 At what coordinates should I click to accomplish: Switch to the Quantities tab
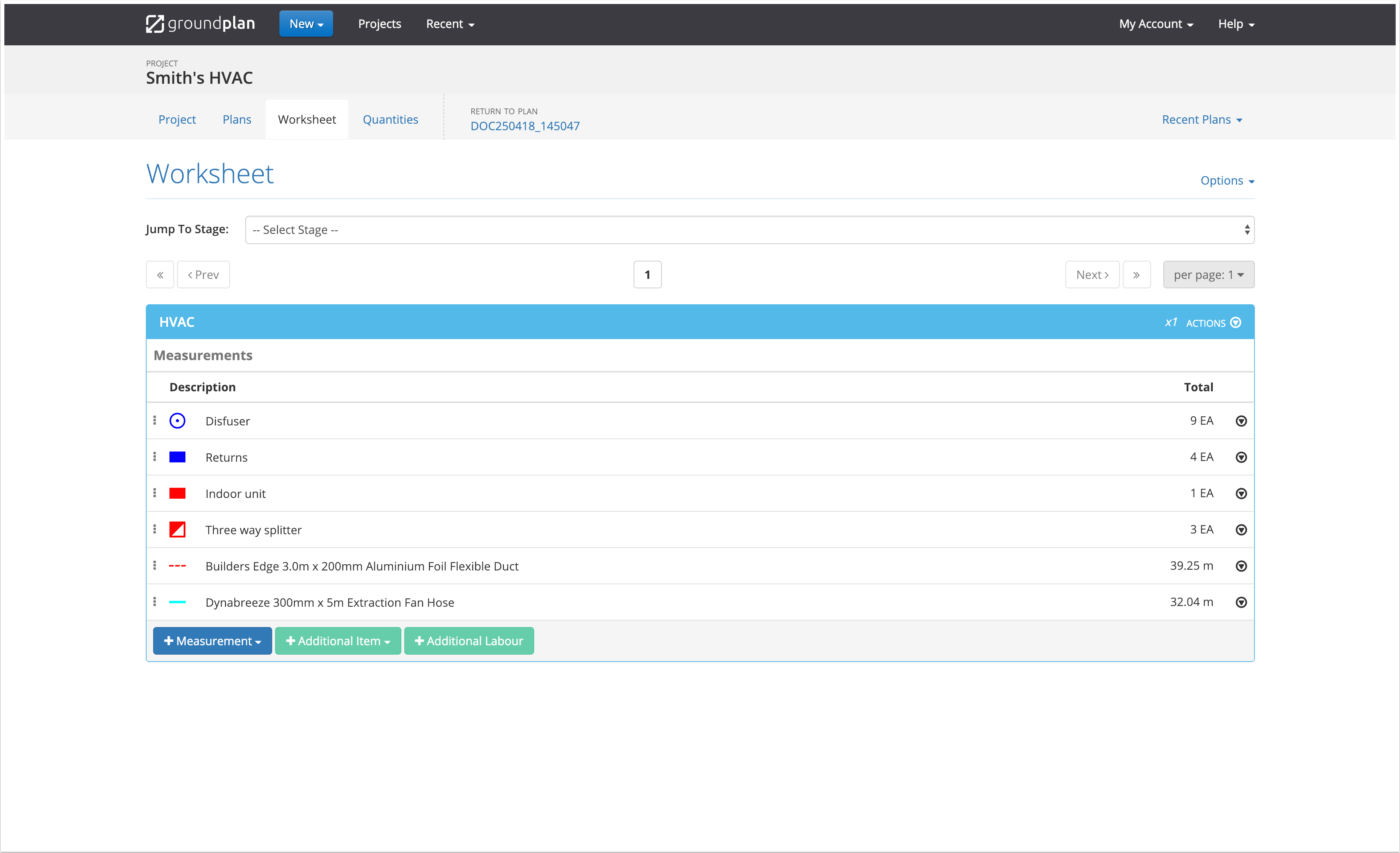coord(390,120)
